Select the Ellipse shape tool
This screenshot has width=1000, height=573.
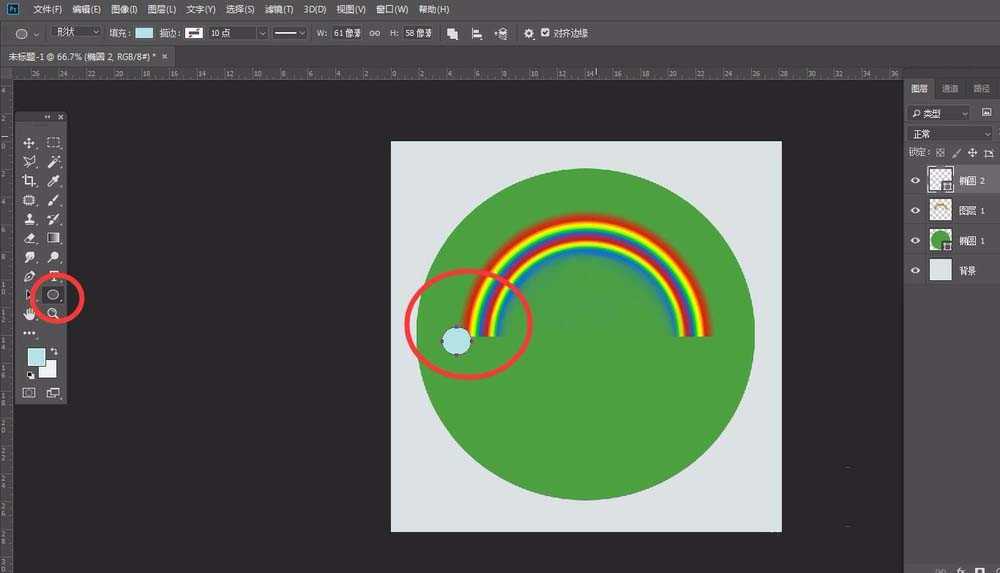pyautogui.click(x=54, y=295)
